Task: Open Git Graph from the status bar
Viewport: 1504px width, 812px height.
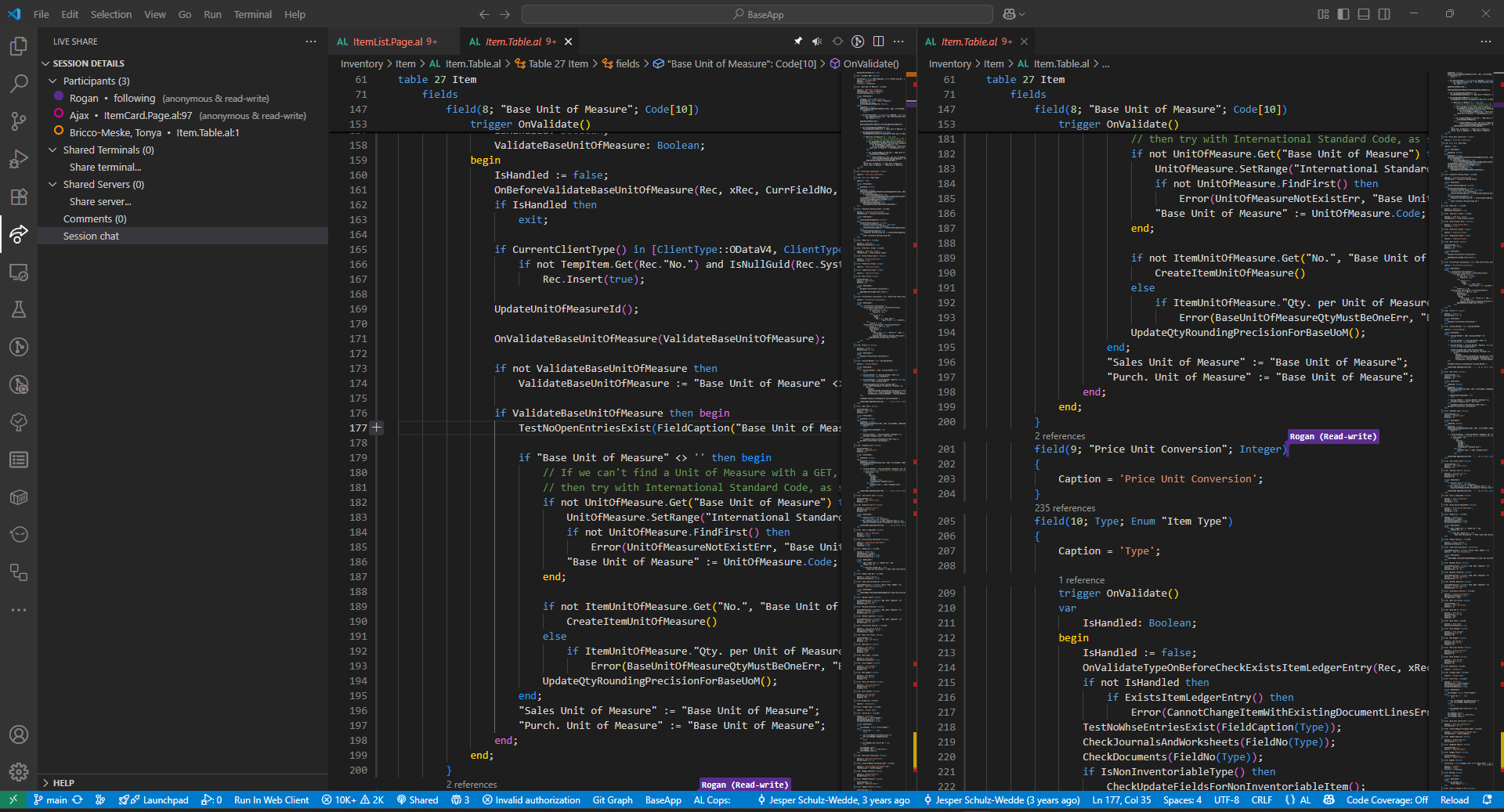Action: point(613,800)
